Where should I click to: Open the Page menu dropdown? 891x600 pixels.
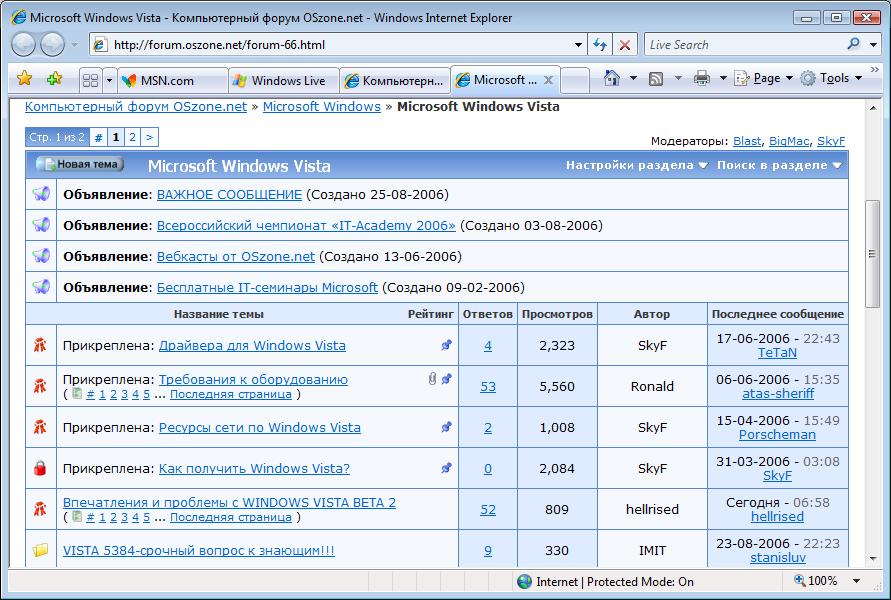pos(765,78)
